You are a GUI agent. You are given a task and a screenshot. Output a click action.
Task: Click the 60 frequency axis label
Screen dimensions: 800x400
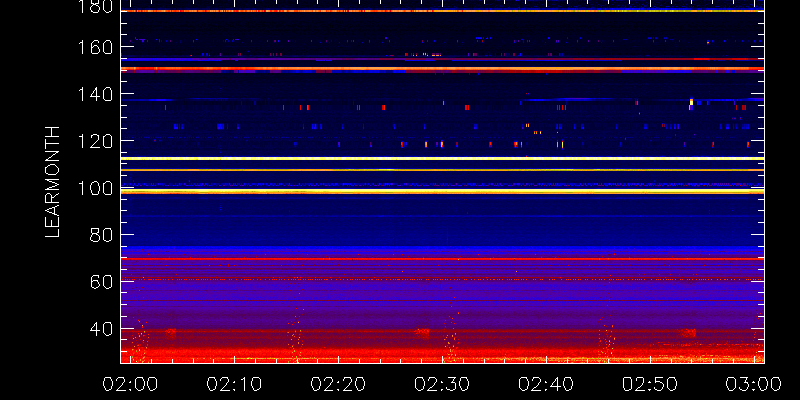tap(103, 282)
